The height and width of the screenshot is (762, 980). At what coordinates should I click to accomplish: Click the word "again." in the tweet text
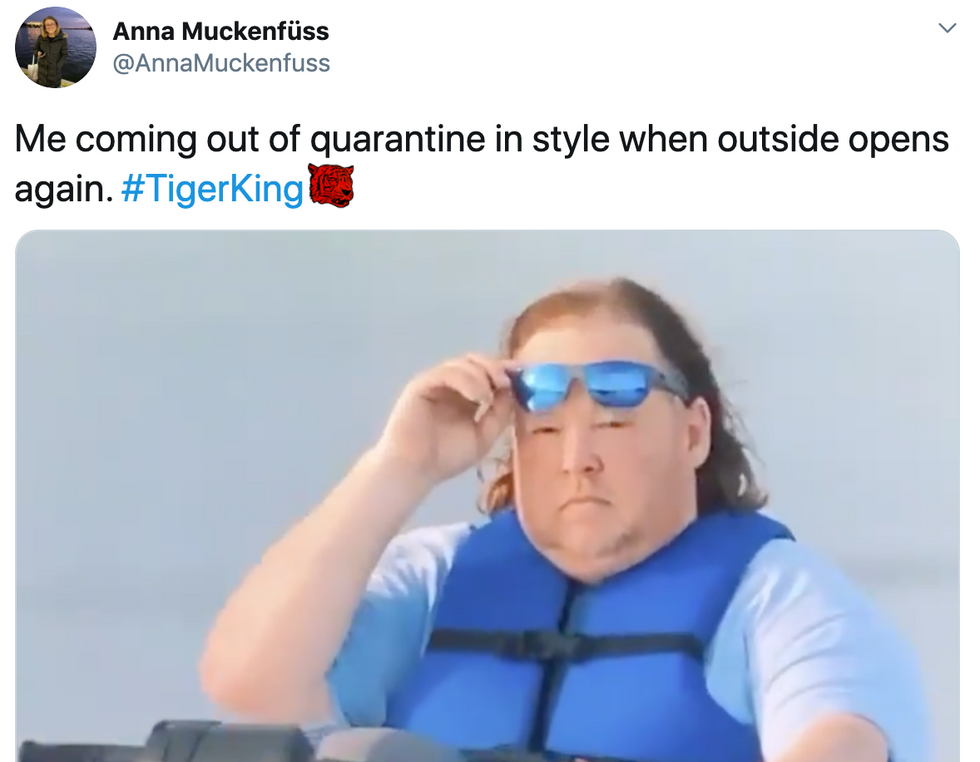coord(64,189)
